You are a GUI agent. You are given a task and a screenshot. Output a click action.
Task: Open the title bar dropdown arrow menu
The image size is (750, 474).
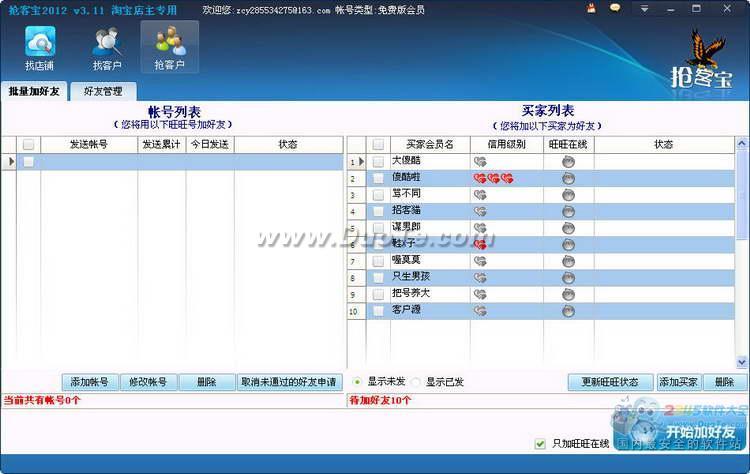pos(644,9)
